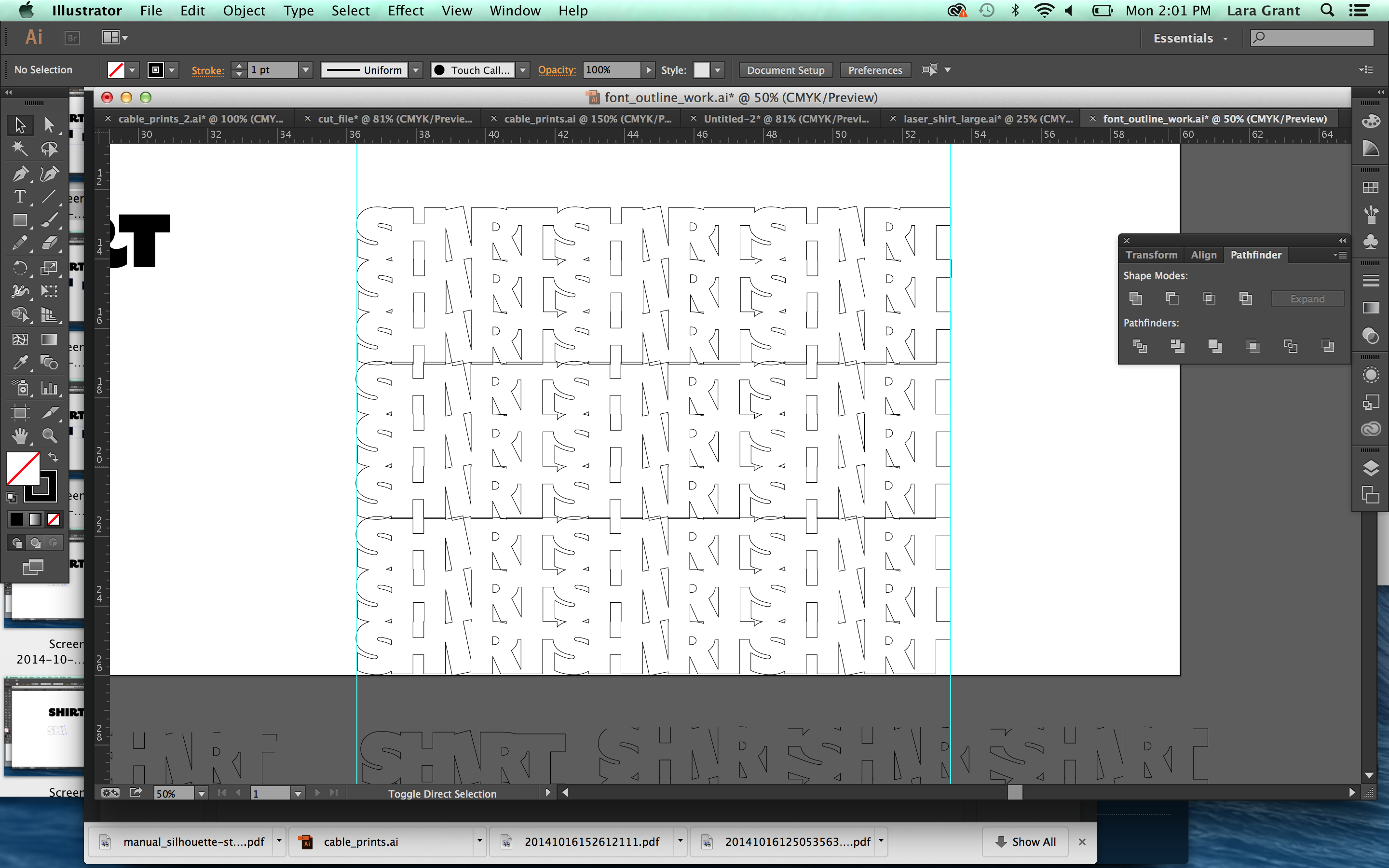Open the artboard navigation dropdown
1389x868 pixels.
[298, 793]
